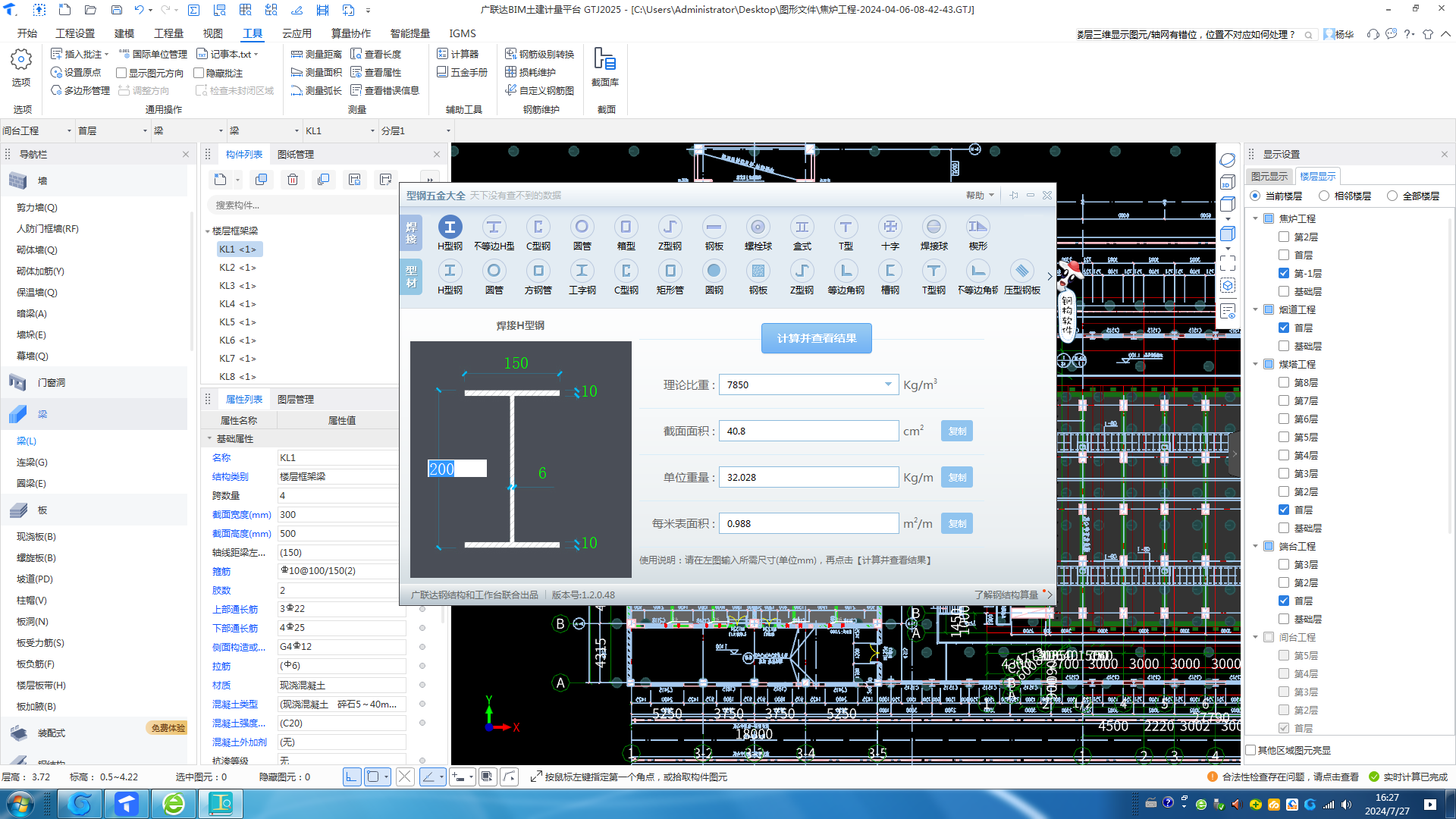1456x819 pixels.
Task: Expand the 分层1 floor level dropdown
Action: click(x=449, y=130)
